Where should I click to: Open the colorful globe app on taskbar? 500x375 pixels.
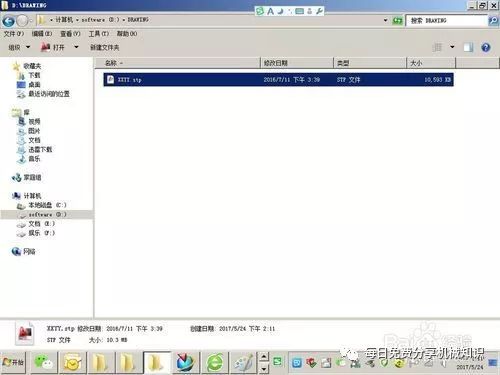coord(185,362)
